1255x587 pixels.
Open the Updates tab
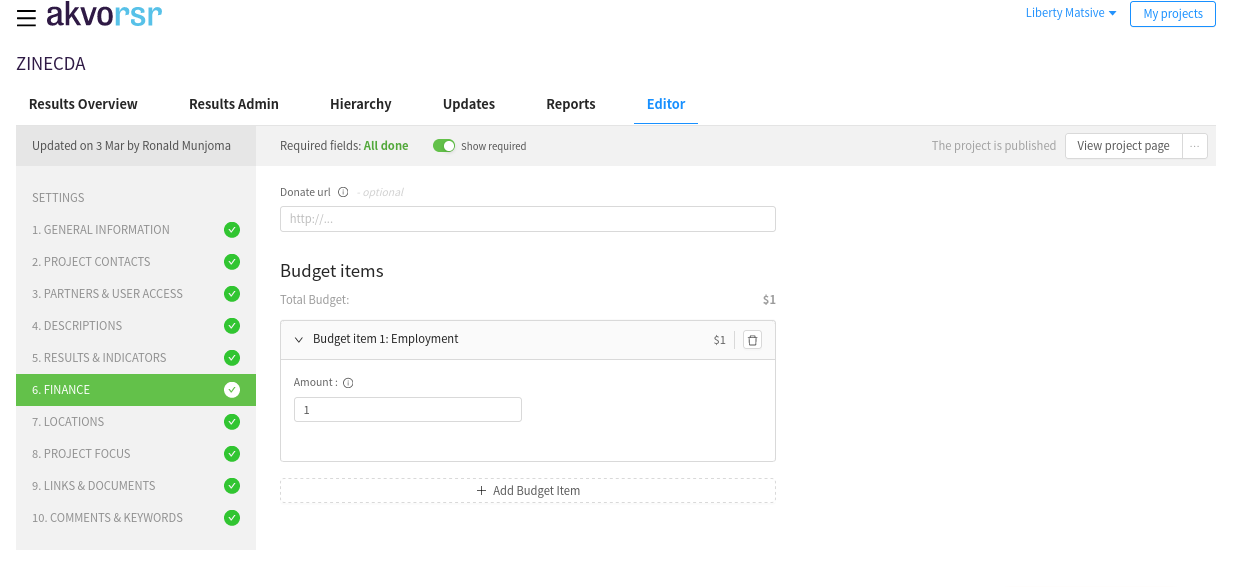[469, 104]
